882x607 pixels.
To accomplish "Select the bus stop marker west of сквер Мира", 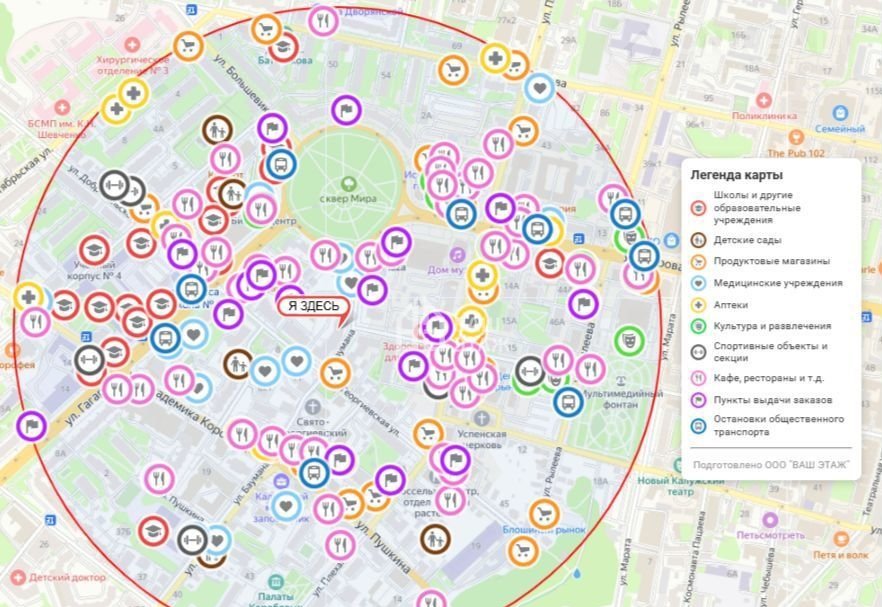I will [281, 163].
